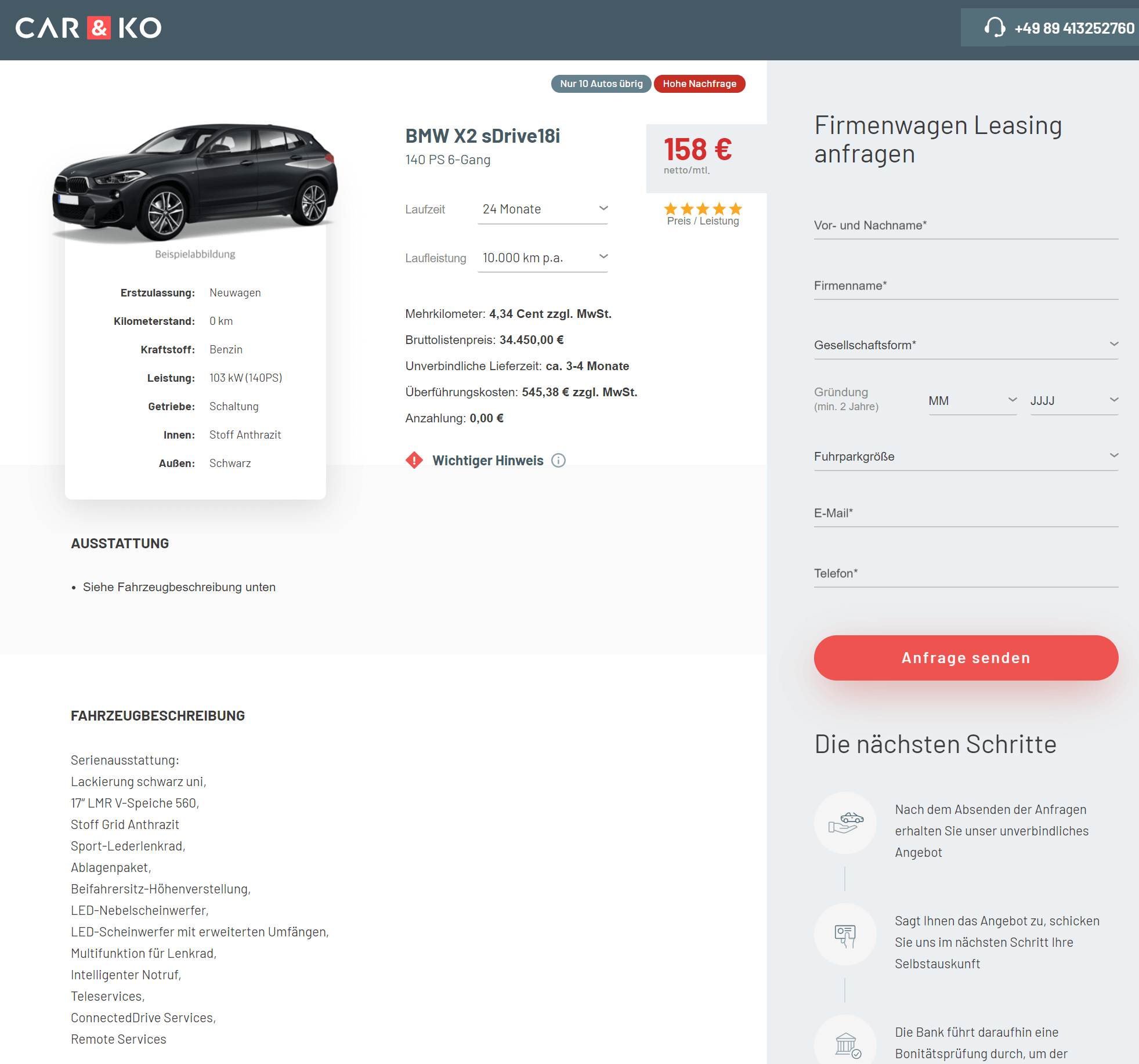Send request with Anfrage senden button
This screenshot has height=1064, width=1139.
[966, 658]
